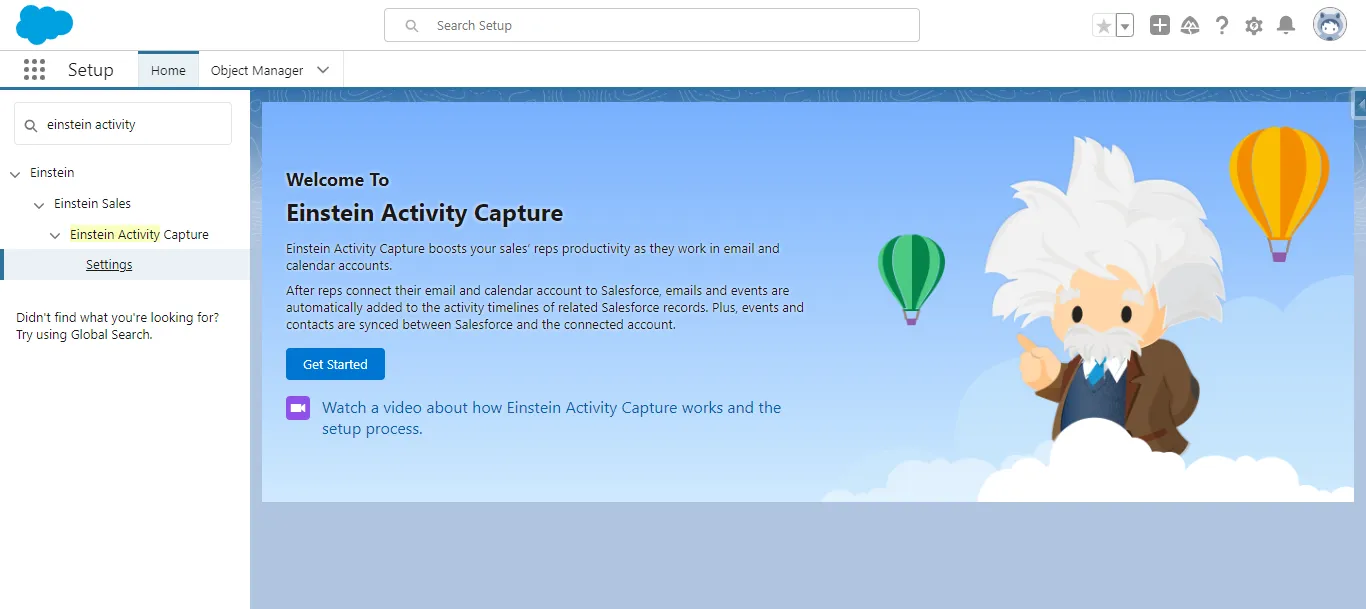This screenshot has width=1366, height=609.
Task: Open the Setup gear menu
Action: pyautogui.click(x=1254, y=26)
